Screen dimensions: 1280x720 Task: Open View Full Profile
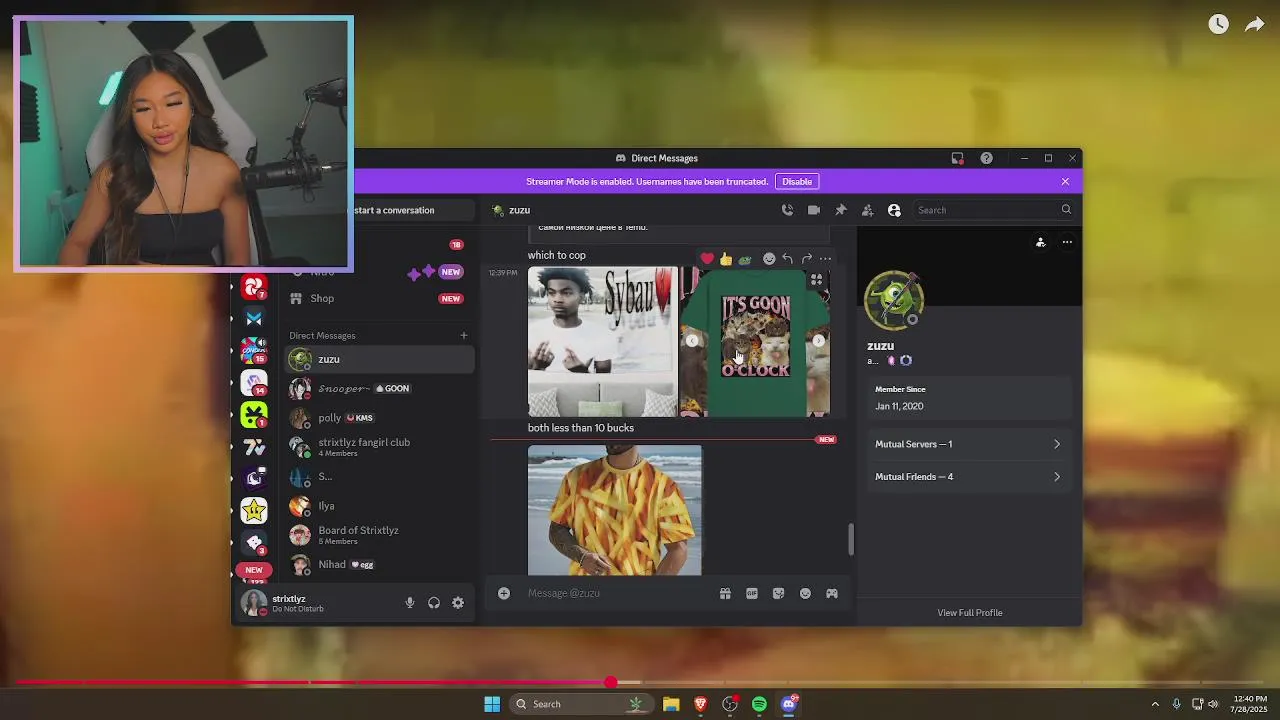tap(970, 613)
